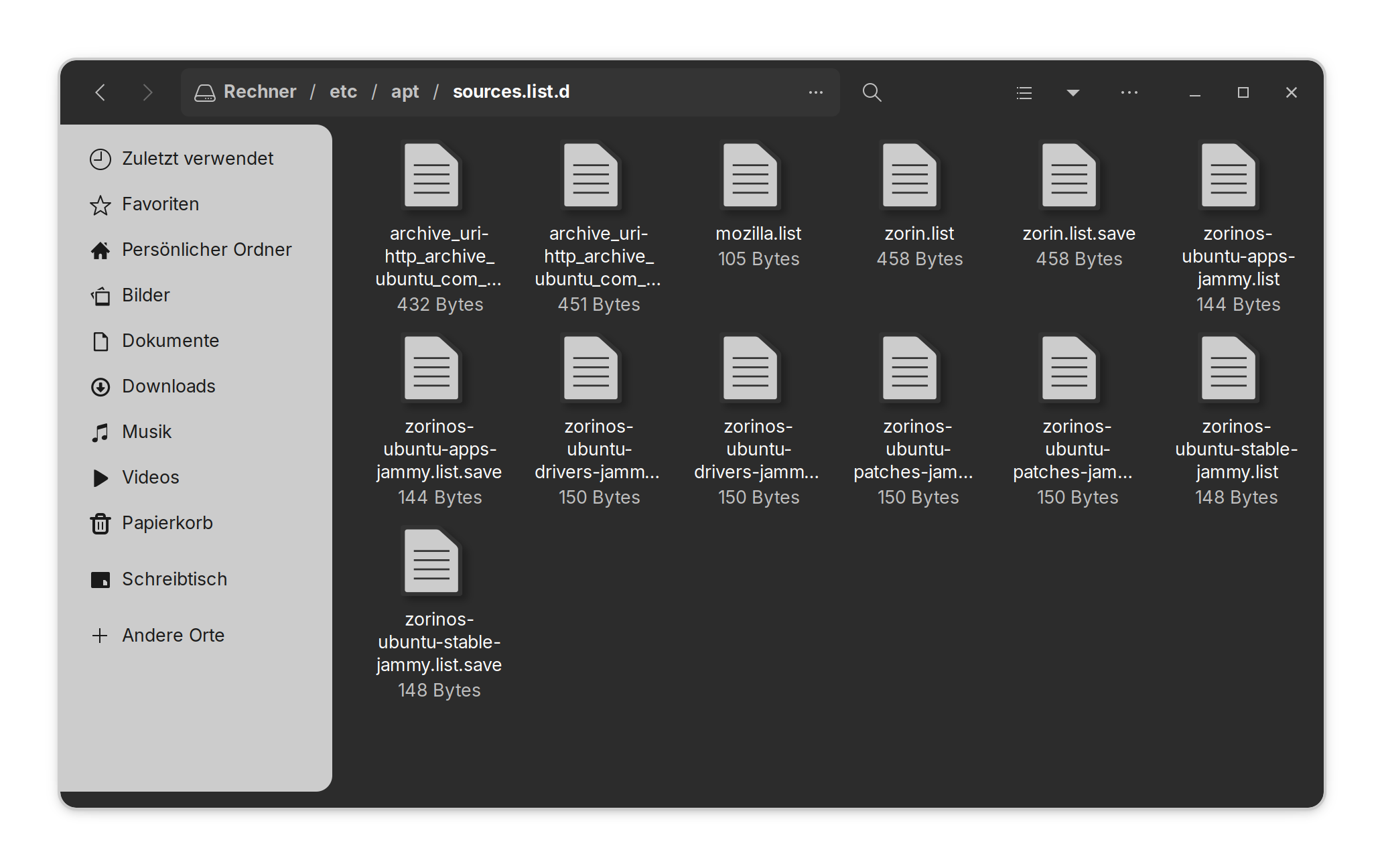
Task: Open view options dropdown arrow
Action: point(1072,92)
